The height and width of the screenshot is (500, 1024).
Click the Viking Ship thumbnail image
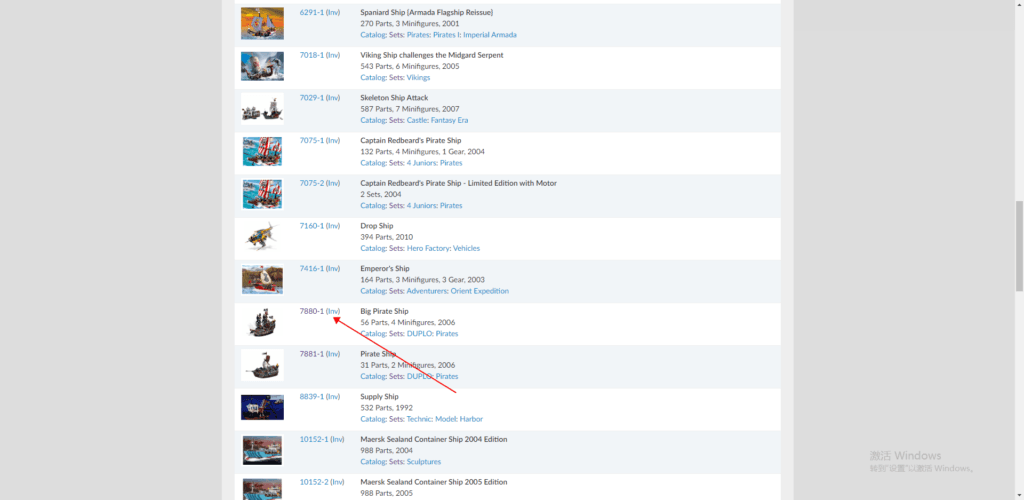pos(263,66)
